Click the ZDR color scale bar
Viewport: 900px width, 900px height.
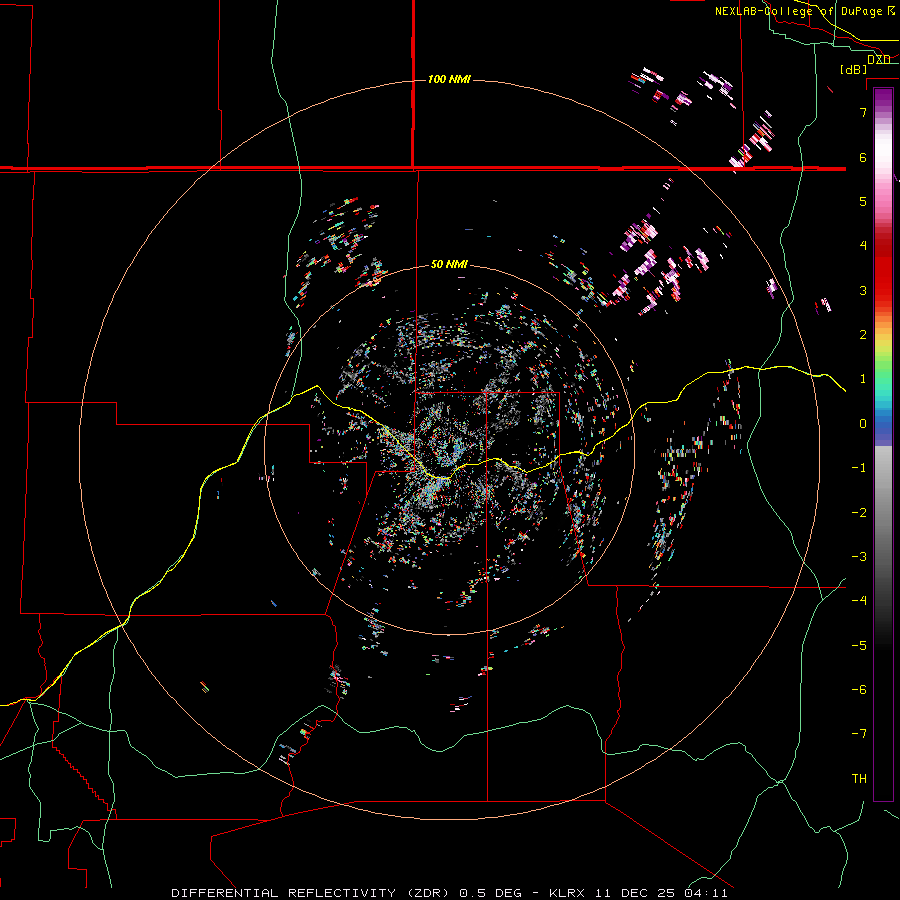[x=883, y=444]
